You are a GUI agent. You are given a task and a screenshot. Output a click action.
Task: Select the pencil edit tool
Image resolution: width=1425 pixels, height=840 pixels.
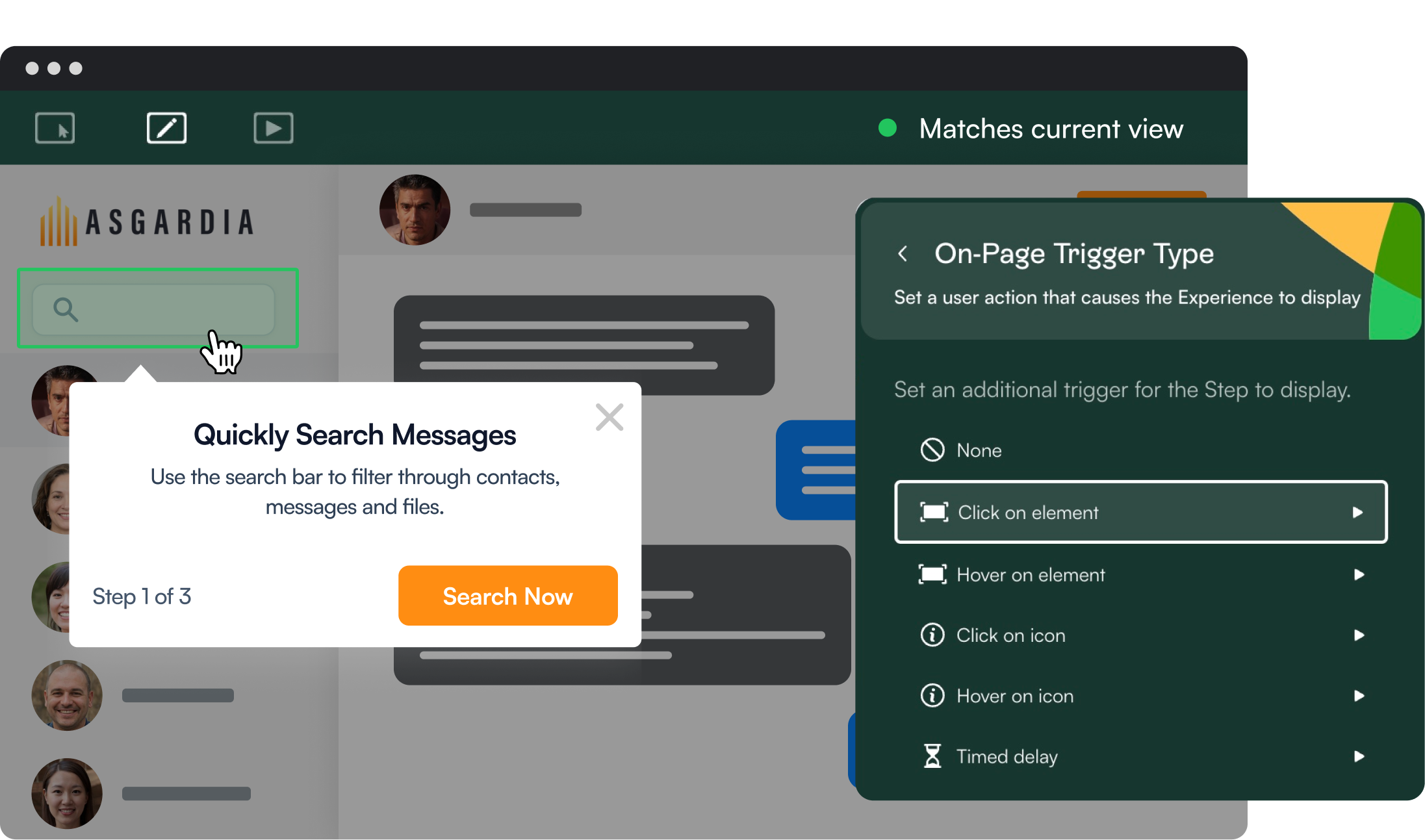[166, 127]
